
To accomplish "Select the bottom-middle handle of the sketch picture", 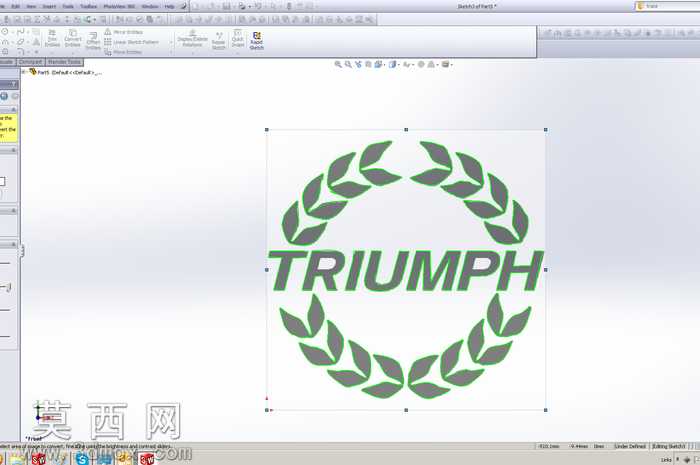I will 406,410.
